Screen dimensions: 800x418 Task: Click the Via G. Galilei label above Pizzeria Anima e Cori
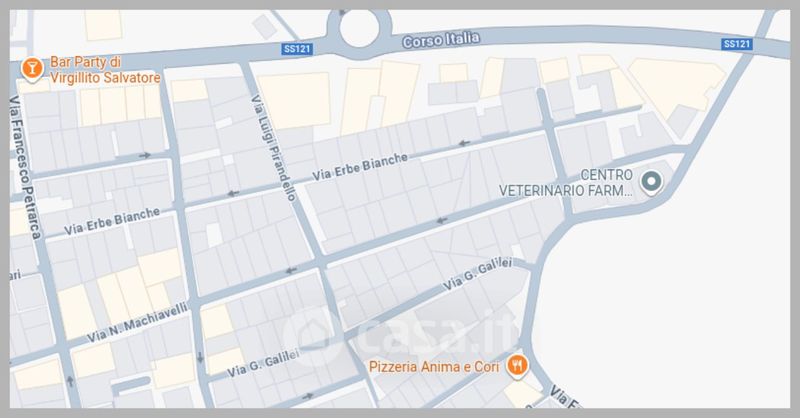(478, 274)
